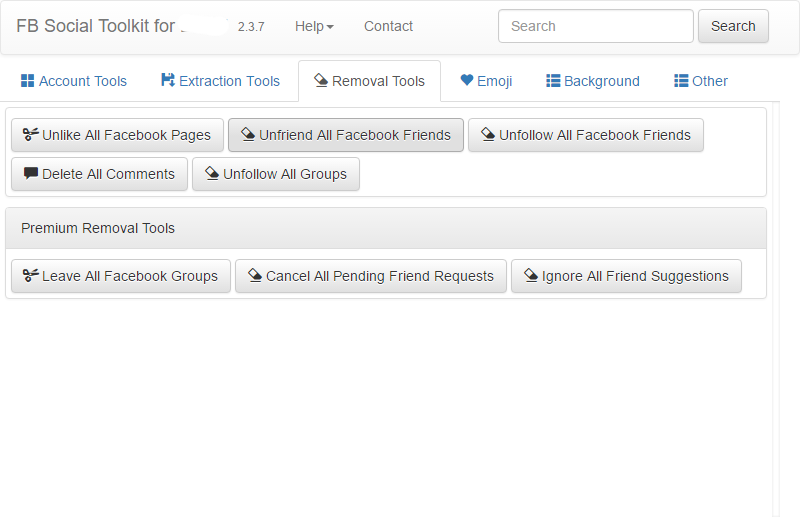Click the list icon beside Other

681,81
